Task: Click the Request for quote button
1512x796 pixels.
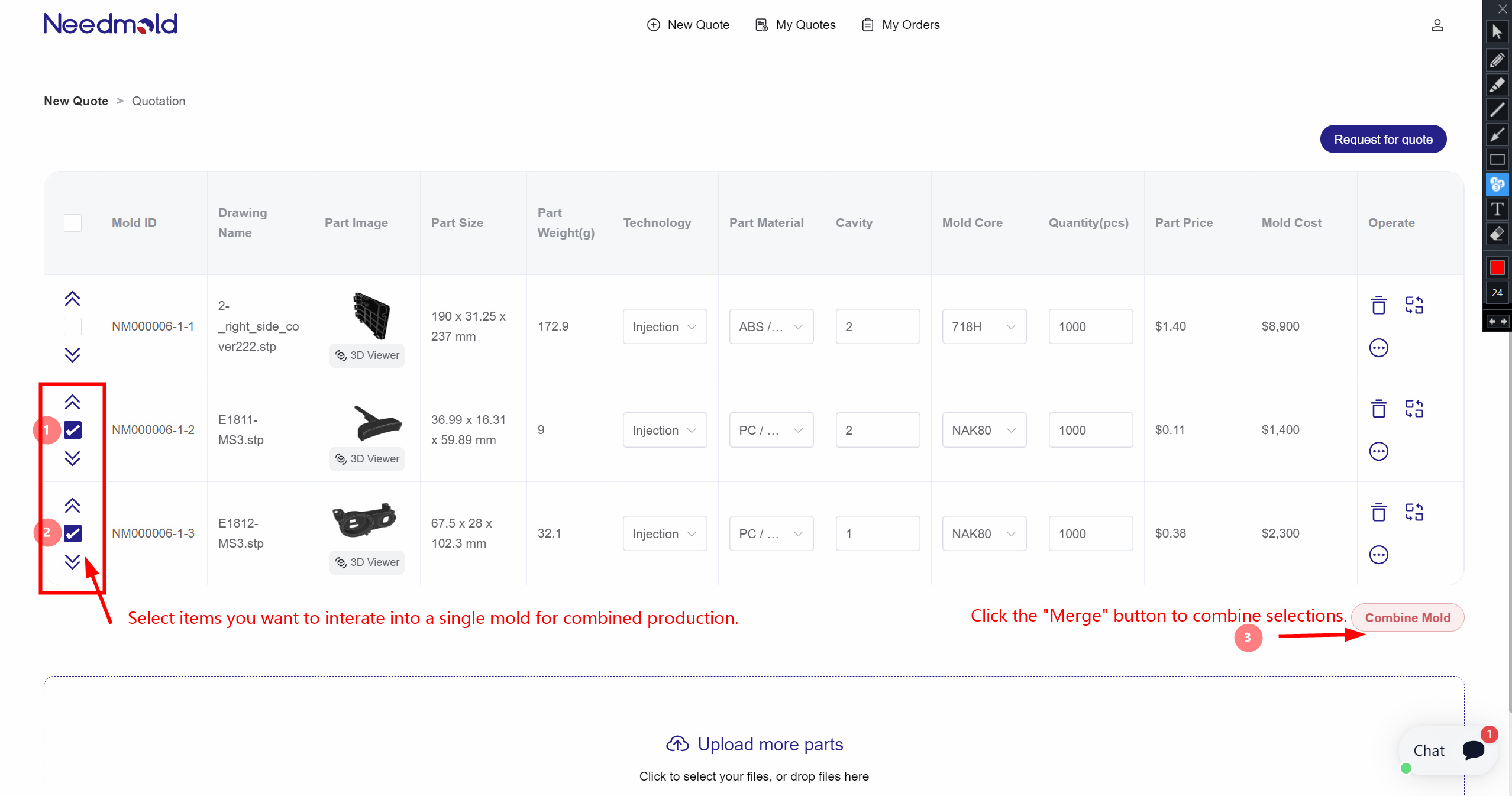Action: pos(1383,140)
